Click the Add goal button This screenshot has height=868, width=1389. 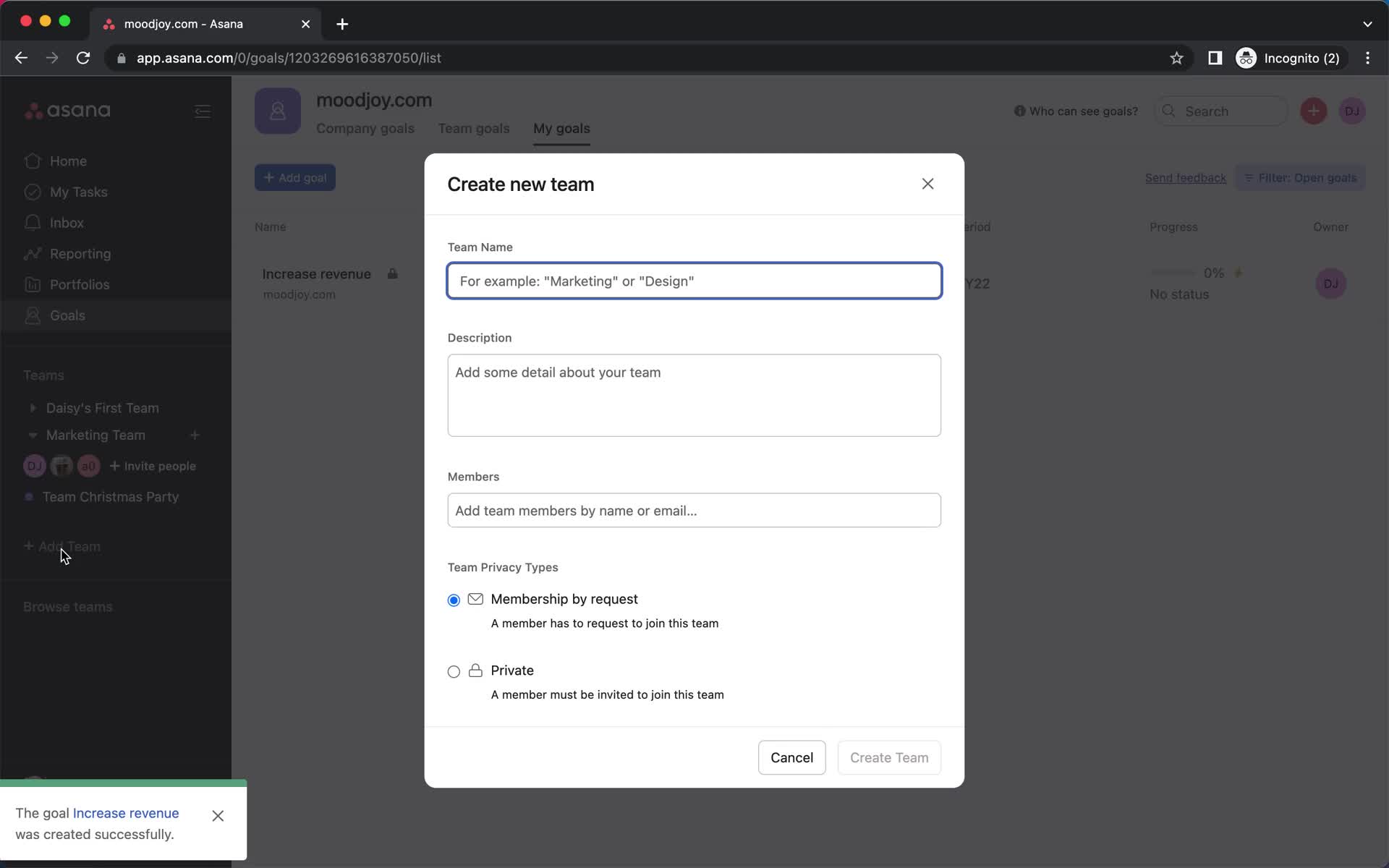tap(294, 178)
